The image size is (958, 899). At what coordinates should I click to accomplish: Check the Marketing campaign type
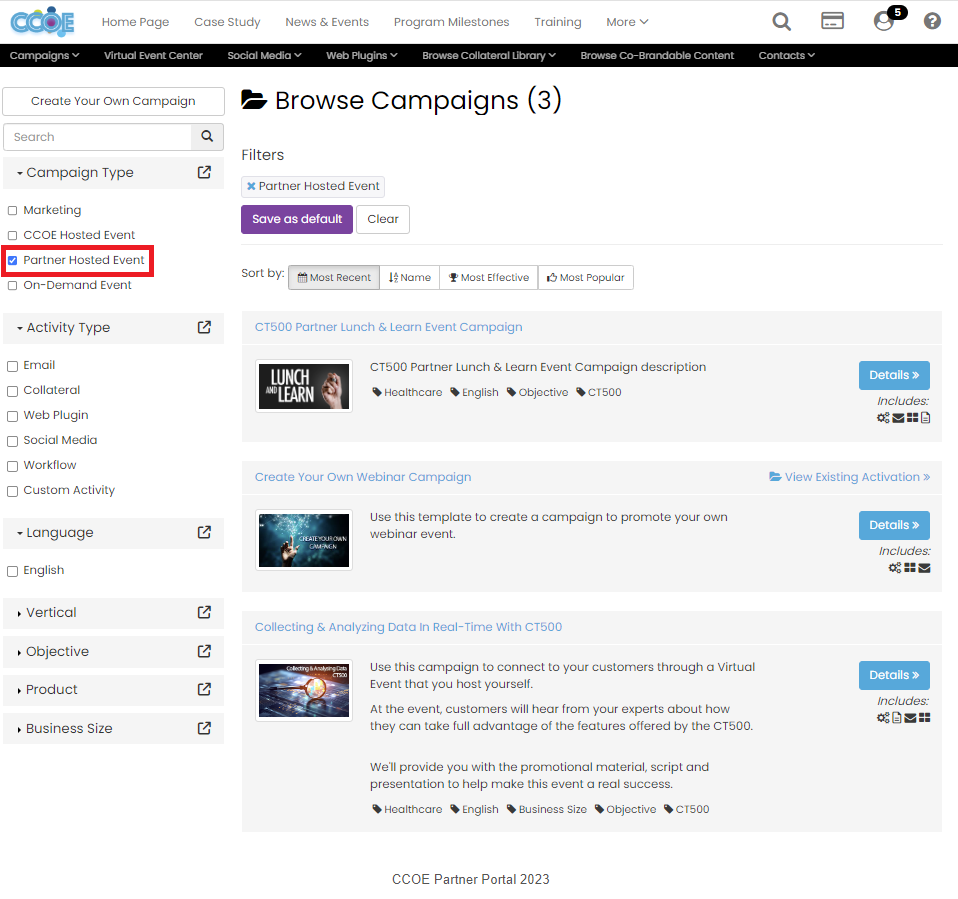point(12,210)
